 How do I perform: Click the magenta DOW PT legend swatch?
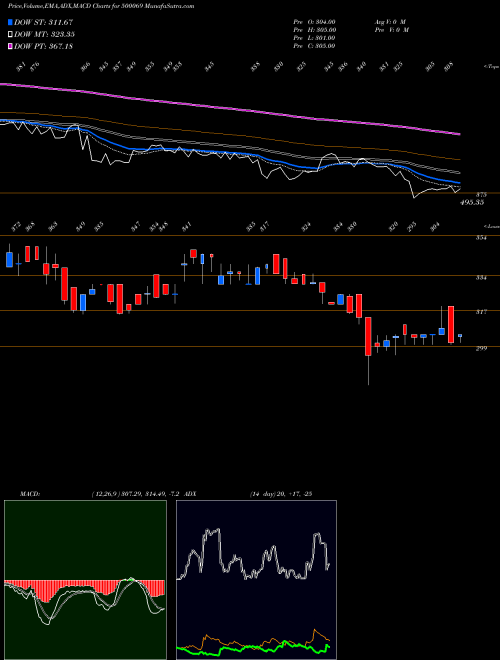point(10,46)
